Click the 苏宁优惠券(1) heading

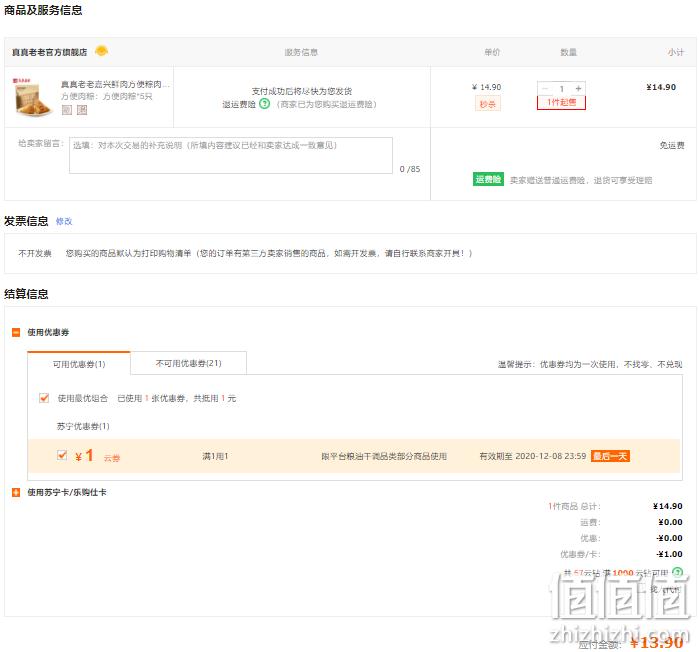(83, 426)
